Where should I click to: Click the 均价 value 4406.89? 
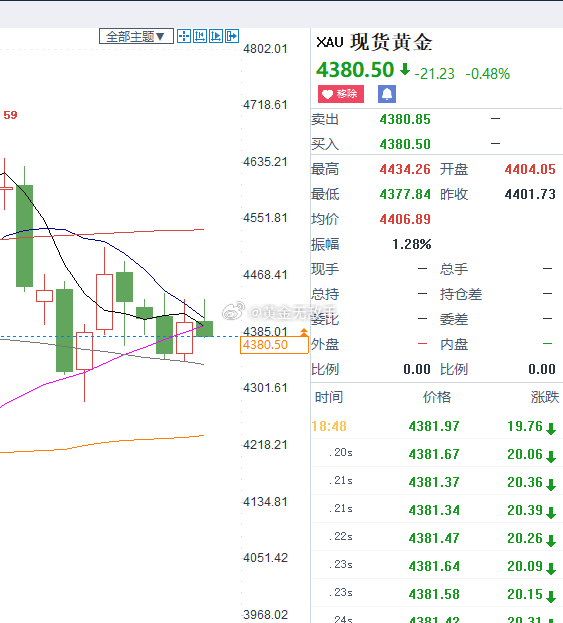click(x=405, y=219)
